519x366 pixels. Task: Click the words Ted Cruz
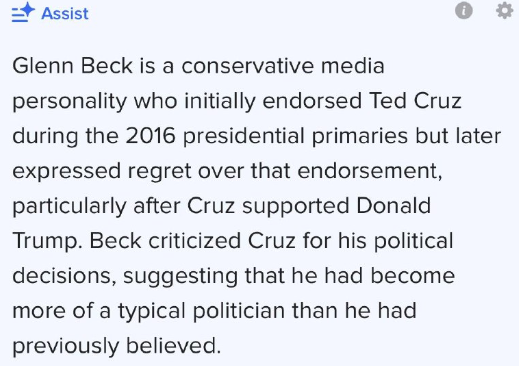coord(415,101)
